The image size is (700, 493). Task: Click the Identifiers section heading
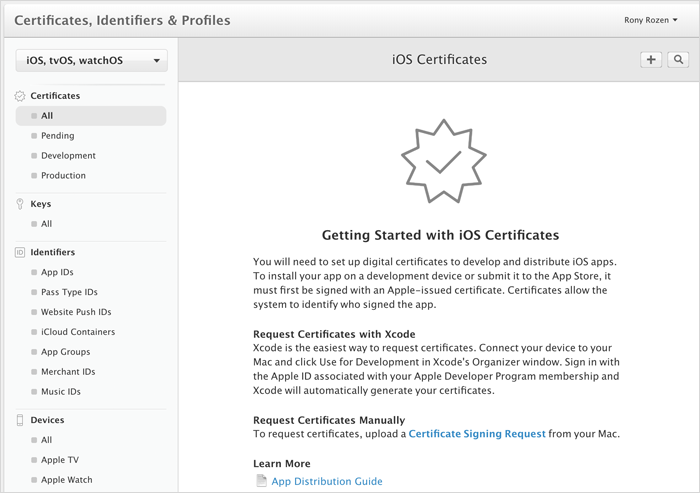tap(53, 252)
